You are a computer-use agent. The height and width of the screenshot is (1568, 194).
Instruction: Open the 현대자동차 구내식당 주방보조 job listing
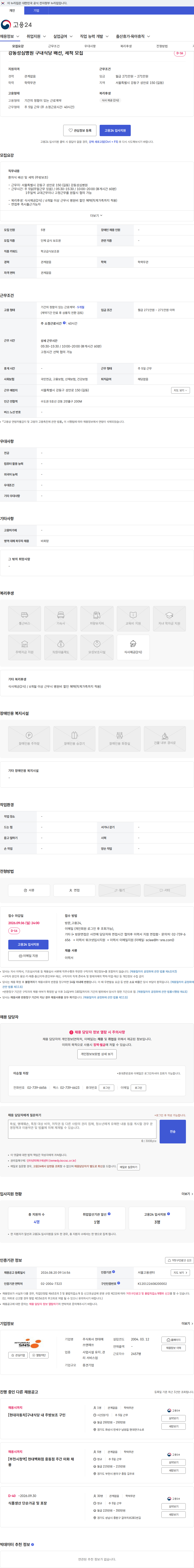tap(37, 1415)
